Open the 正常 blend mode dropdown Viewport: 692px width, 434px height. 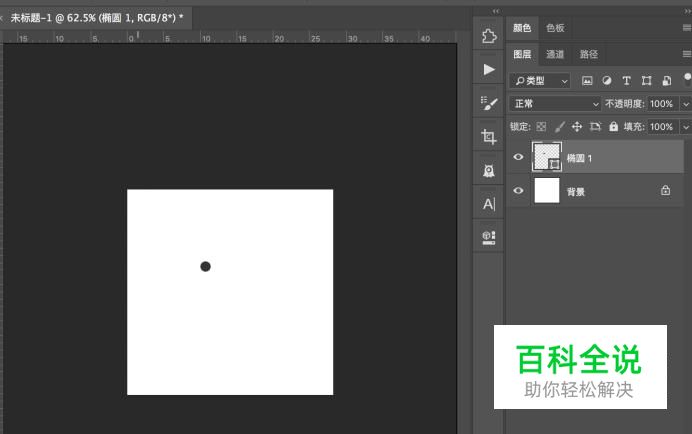[x=555, y=103]
